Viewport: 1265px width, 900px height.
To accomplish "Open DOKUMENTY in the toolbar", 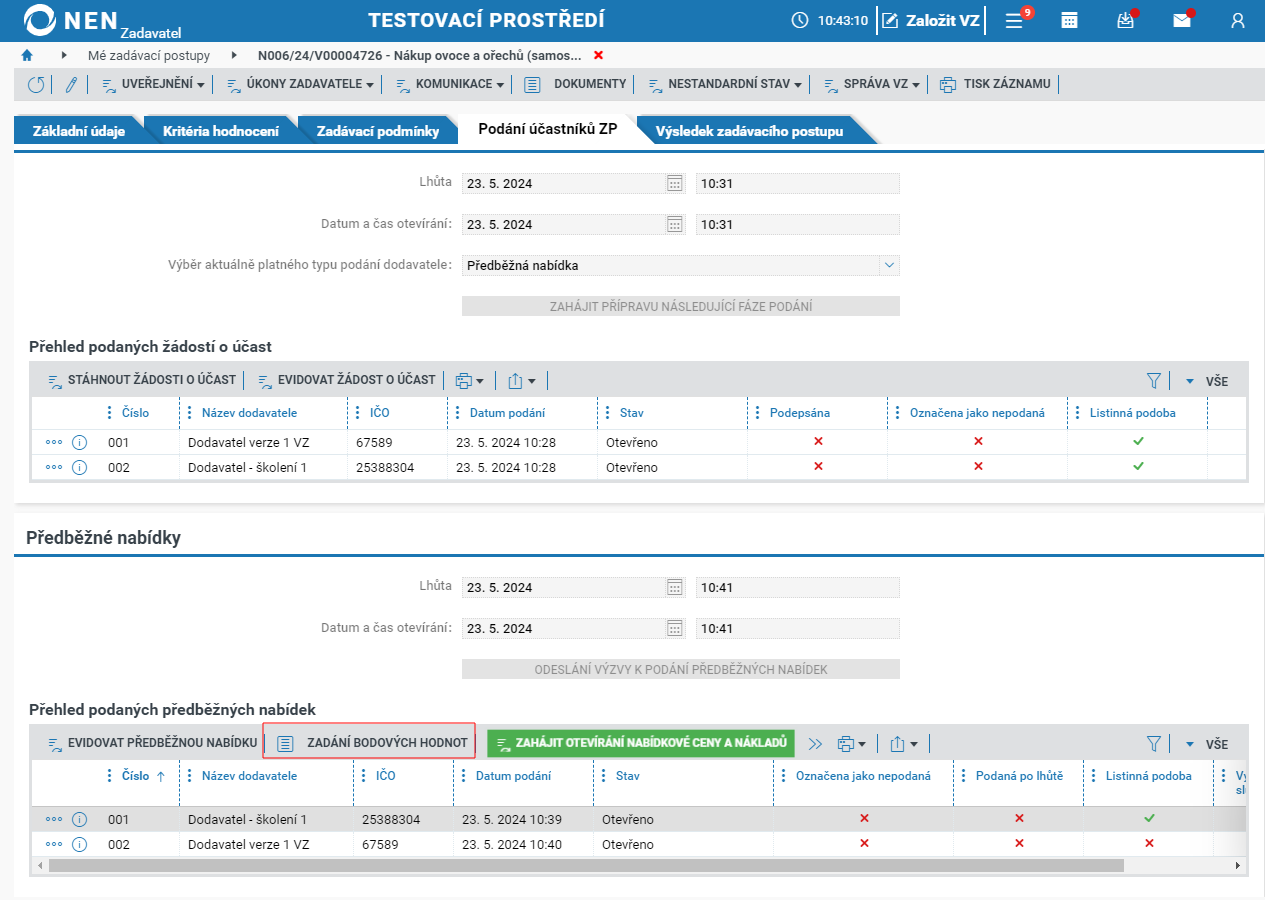I will click(576, 84).
